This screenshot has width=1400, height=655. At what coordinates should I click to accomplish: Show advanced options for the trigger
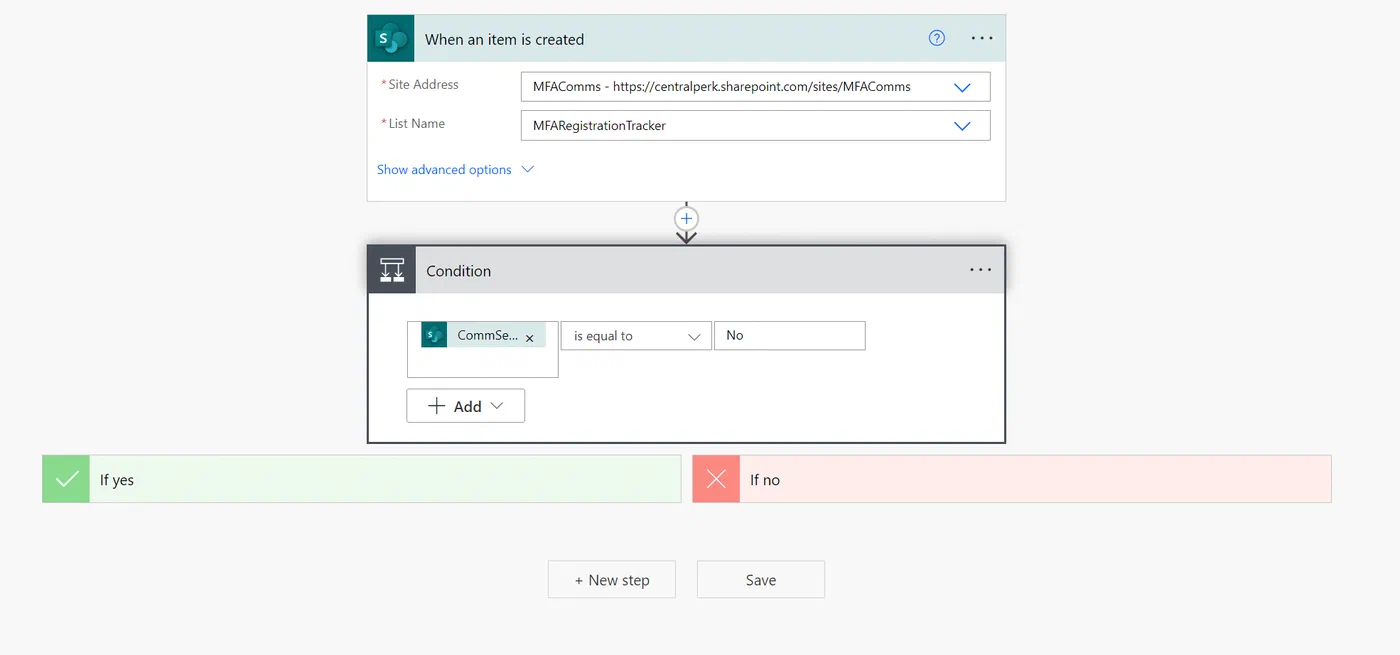coord(456,170)
